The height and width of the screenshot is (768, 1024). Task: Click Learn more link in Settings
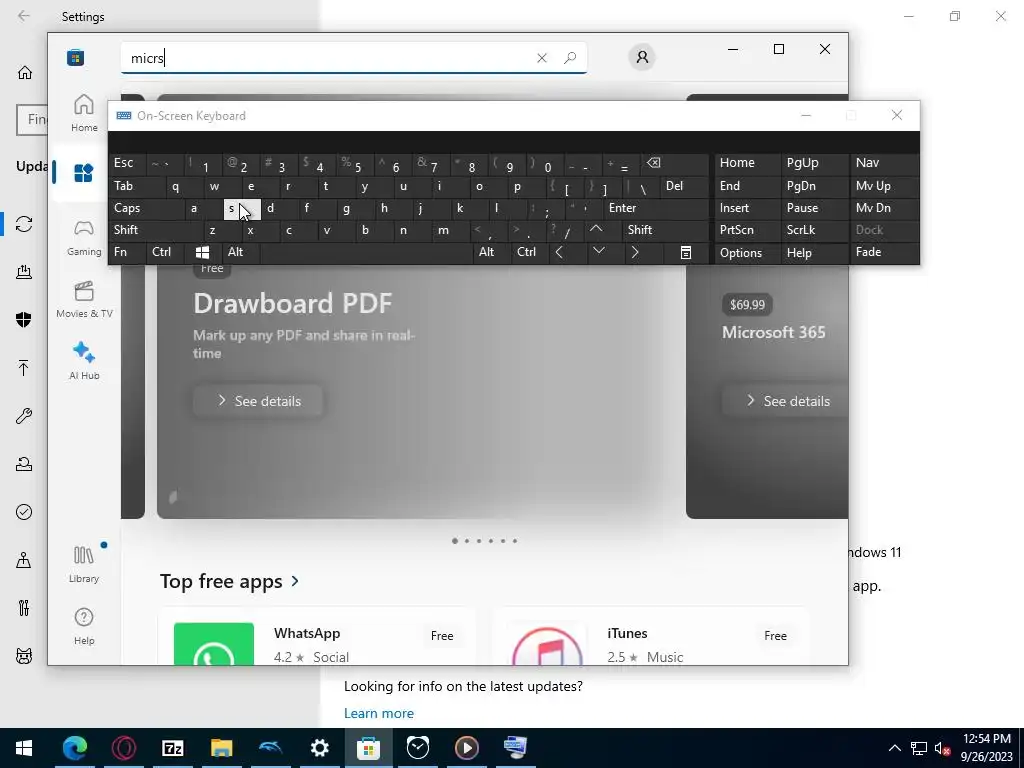[x=379, y=713]
